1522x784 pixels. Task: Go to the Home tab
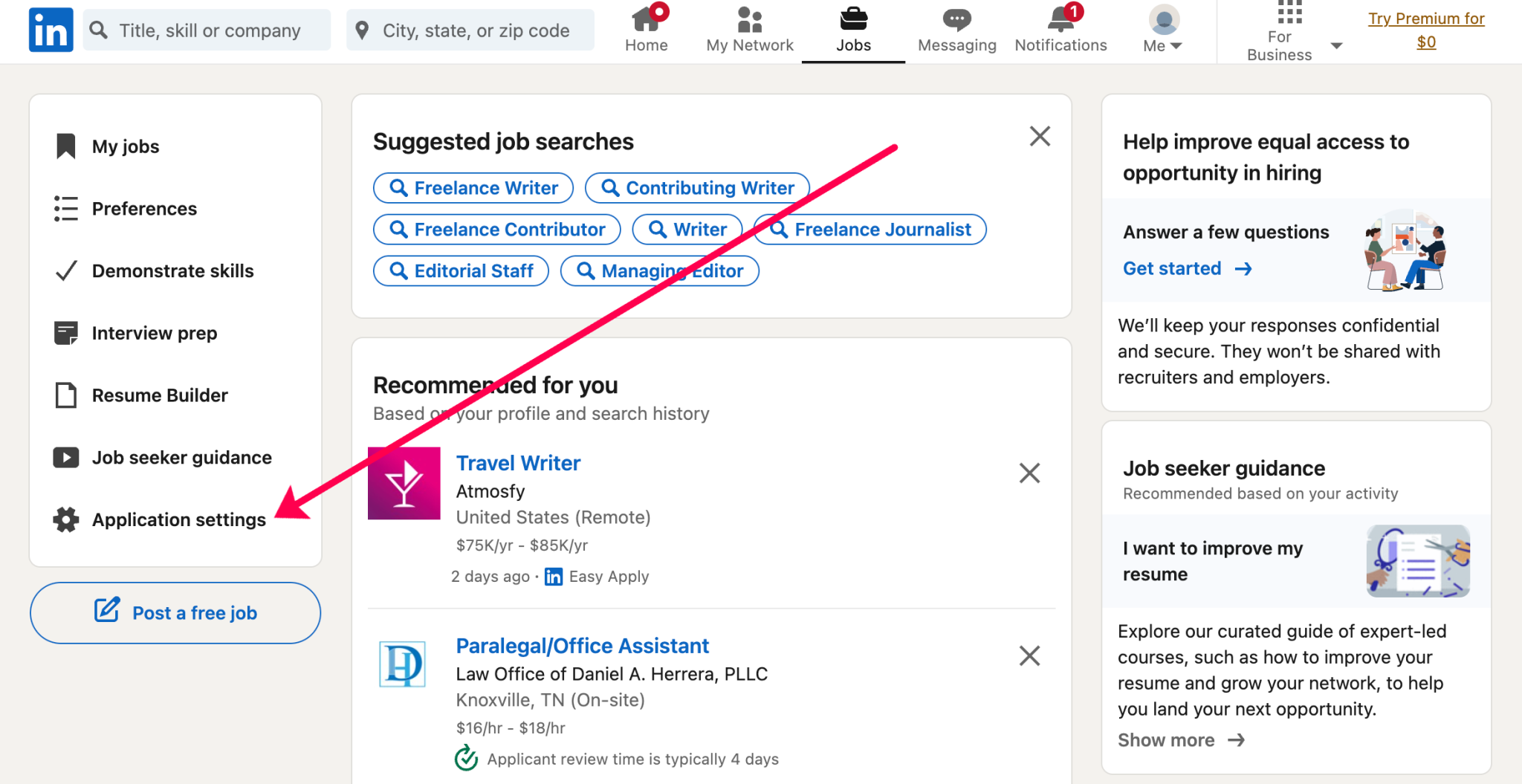tap(646, 30)
